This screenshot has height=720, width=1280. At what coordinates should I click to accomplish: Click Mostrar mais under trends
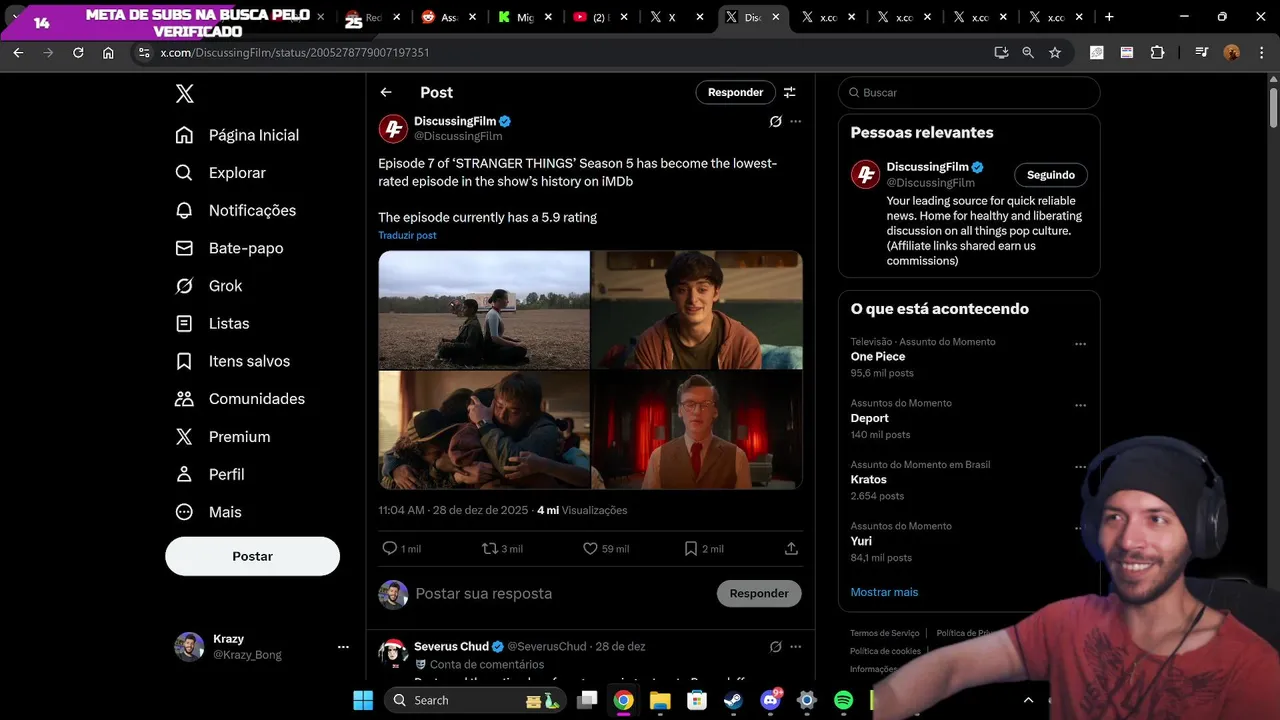[x=884, y=592]
